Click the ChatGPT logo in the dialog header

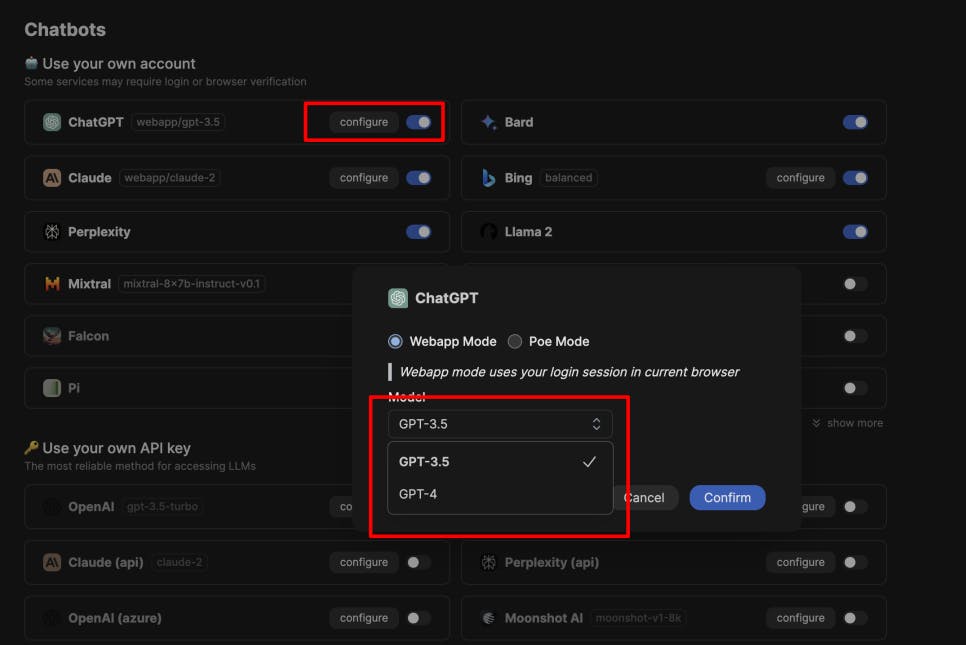click(398, 298)
